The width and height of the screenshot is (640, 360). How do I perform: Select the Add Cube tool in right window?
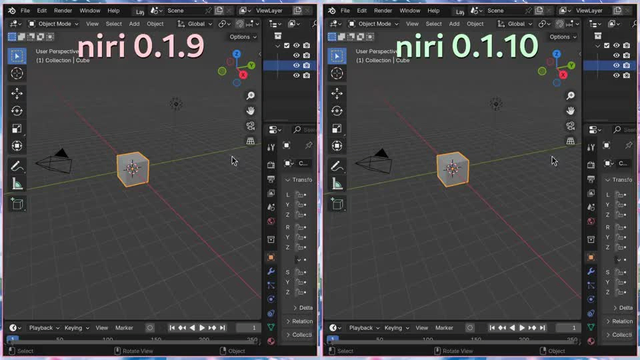point(337,204)
